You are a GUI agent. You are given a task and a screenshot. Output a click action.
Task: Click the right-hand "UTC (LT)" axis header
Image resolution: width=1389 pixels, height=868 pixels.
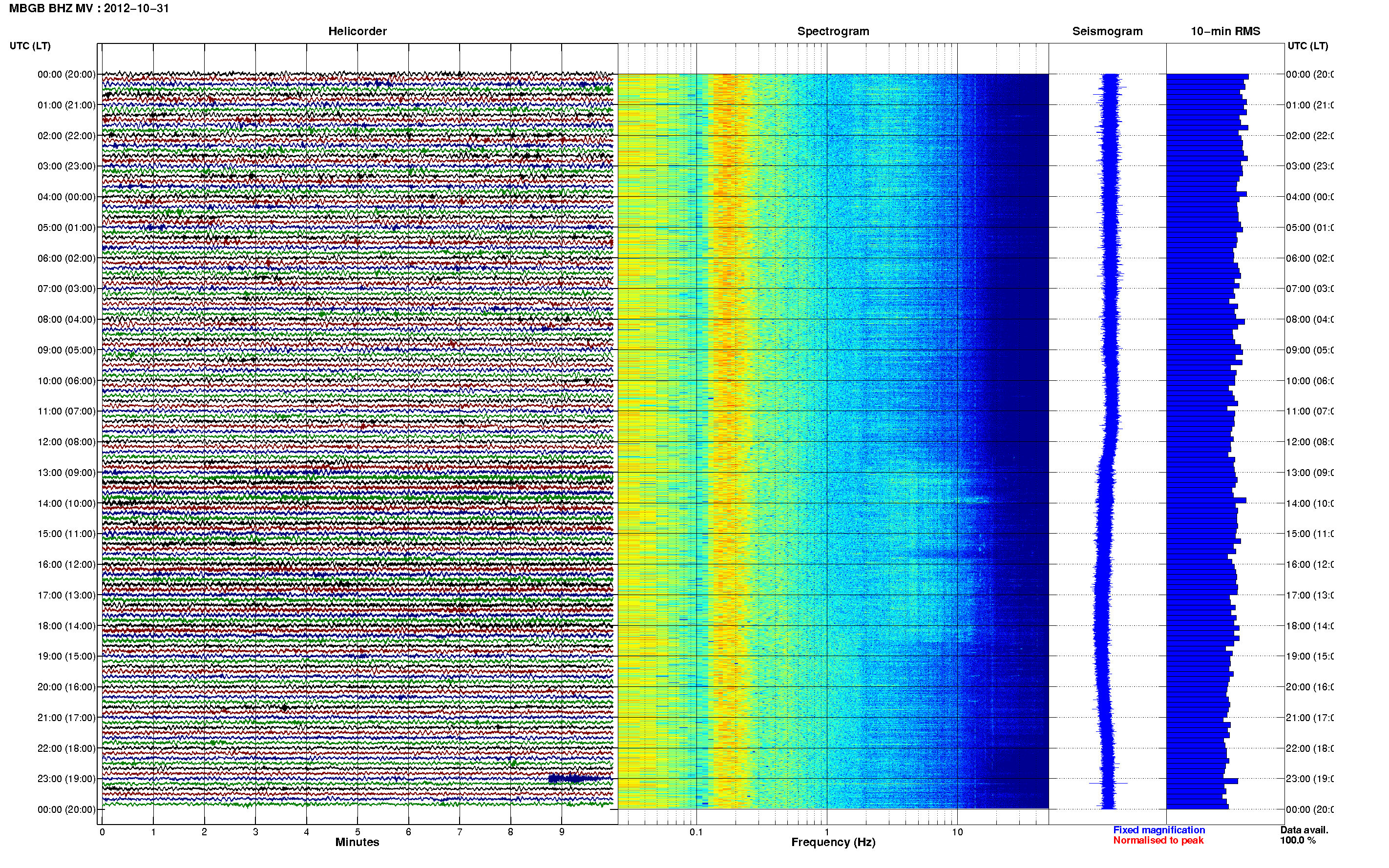coord(1307,46)
